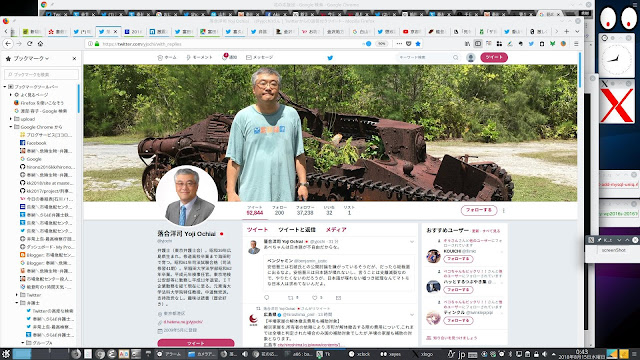This screenshot has width=640, height=360.
Task: Go to the Firefox home page icon
Action: [40, 44]
